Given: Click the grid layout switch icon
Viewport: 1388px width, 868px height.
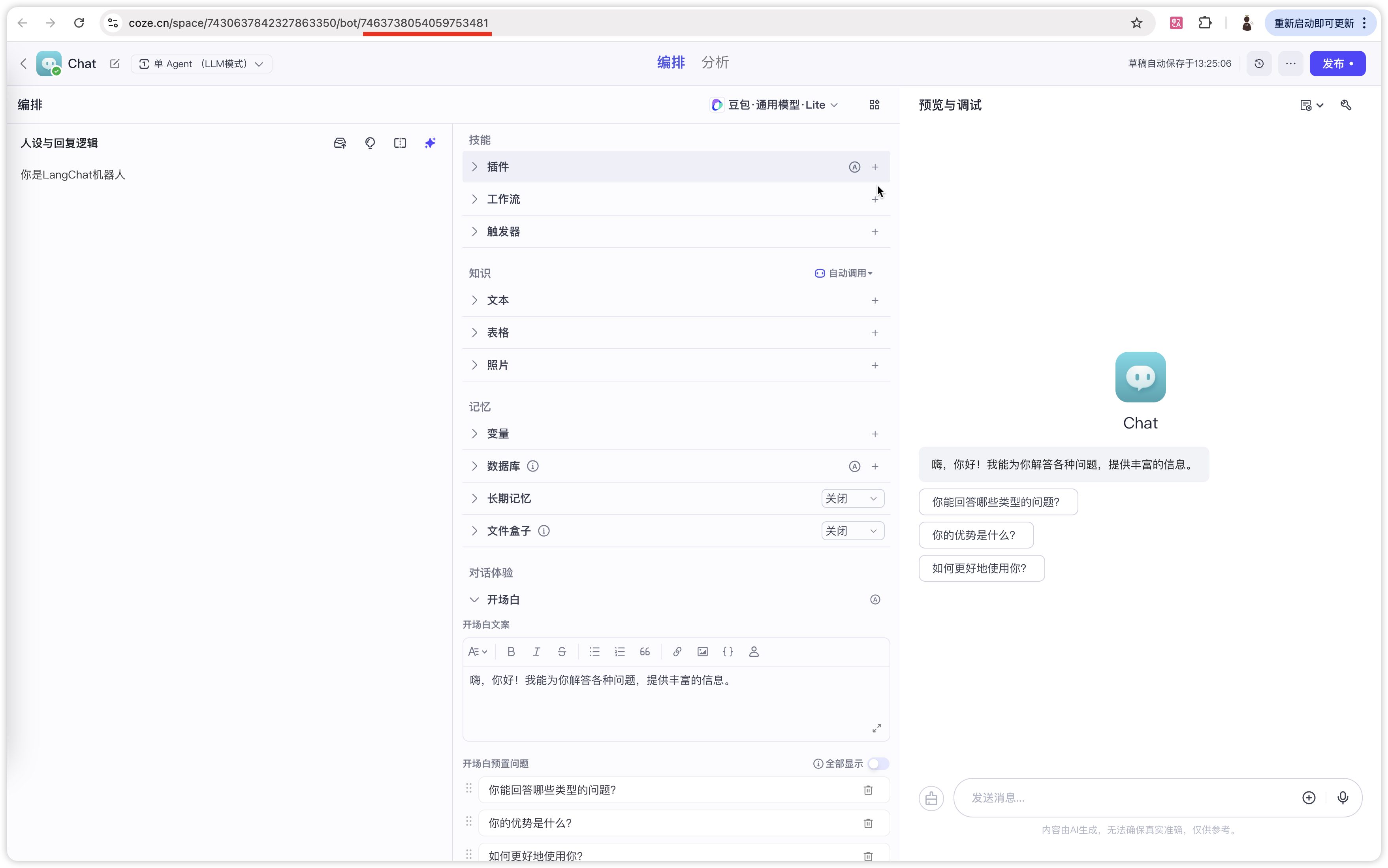Looking at the screenshot, I should (874, 105).
